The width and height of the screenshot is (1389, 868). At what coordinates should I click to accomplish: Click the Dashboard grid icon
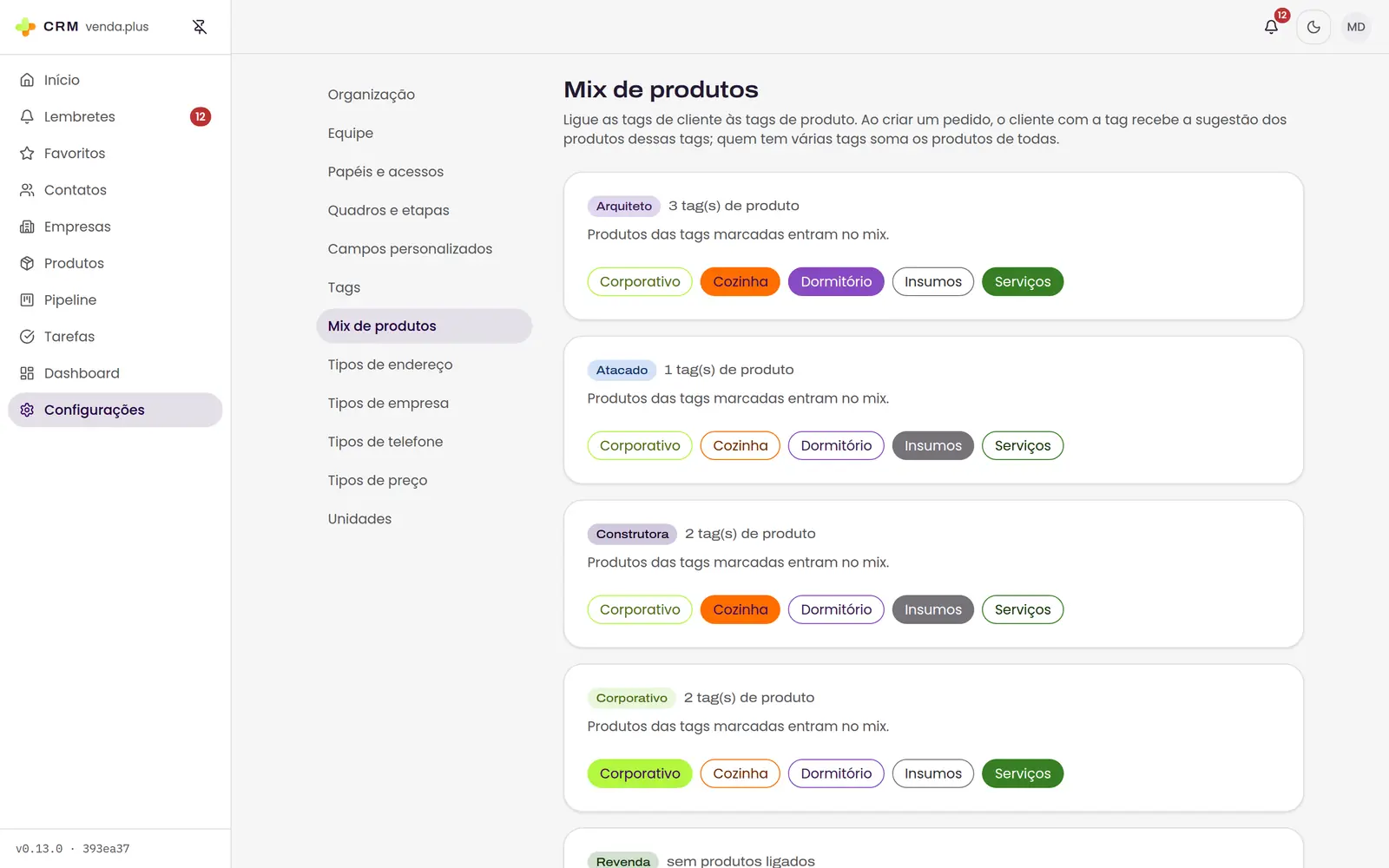(x=27, y=373)
